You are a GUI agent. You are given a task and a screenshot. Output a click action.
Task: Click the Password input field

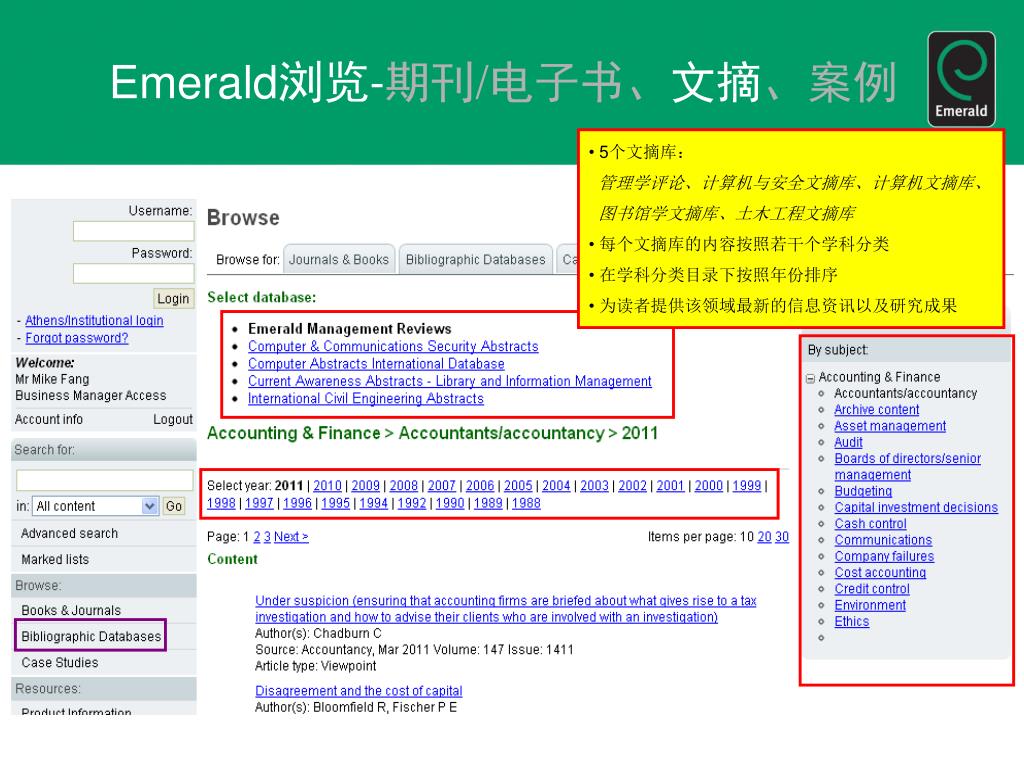point(133,273)
